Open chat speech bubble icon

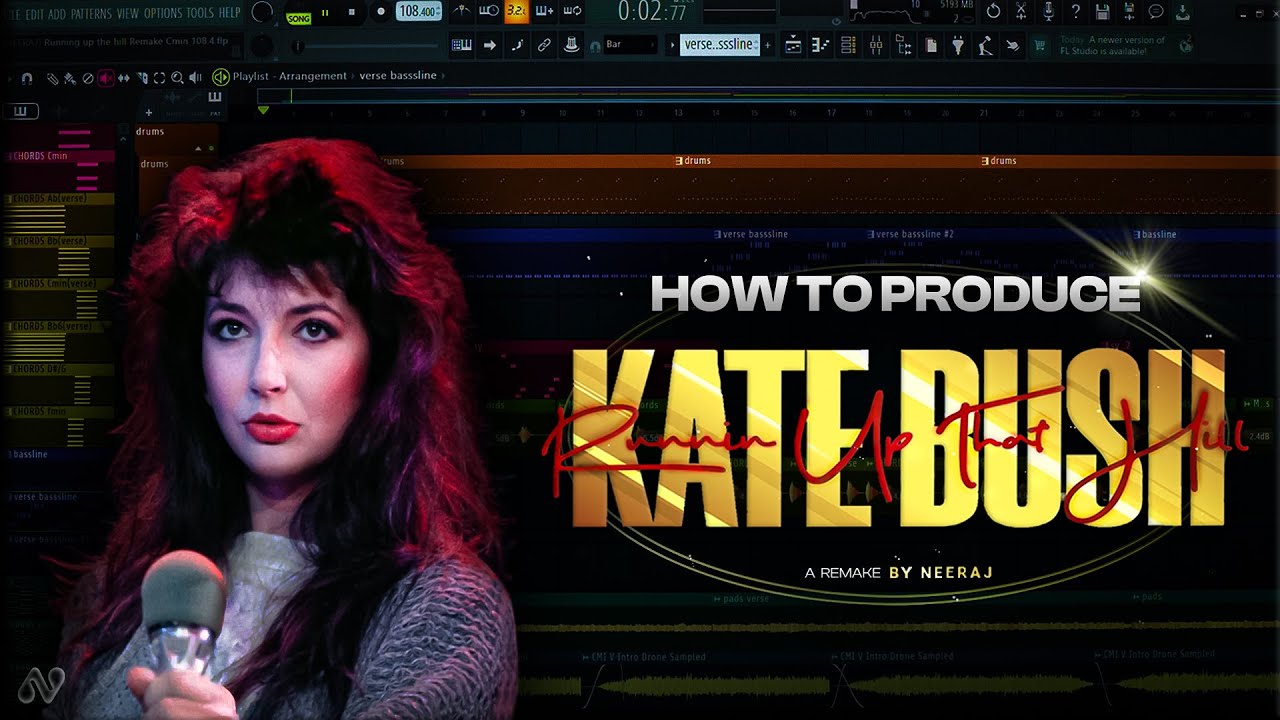point(1156,12)
